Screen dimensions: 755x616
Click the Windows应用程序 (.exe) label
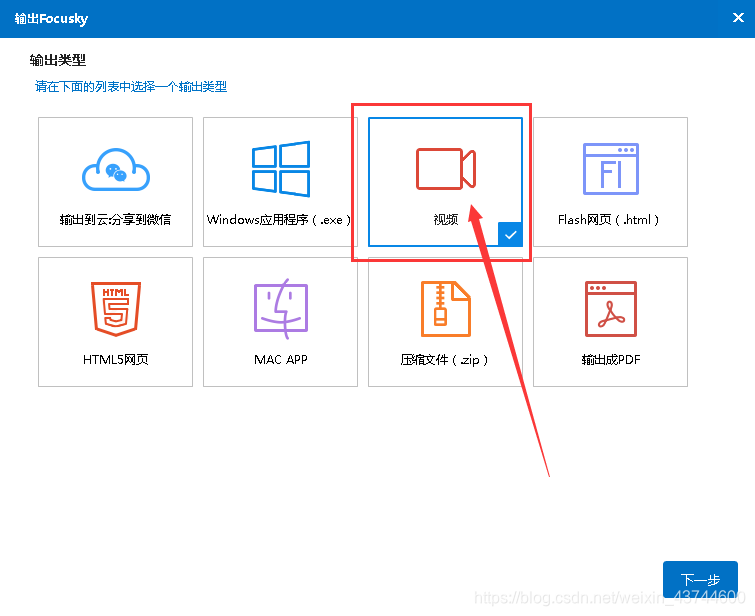(x=279, y=220)
